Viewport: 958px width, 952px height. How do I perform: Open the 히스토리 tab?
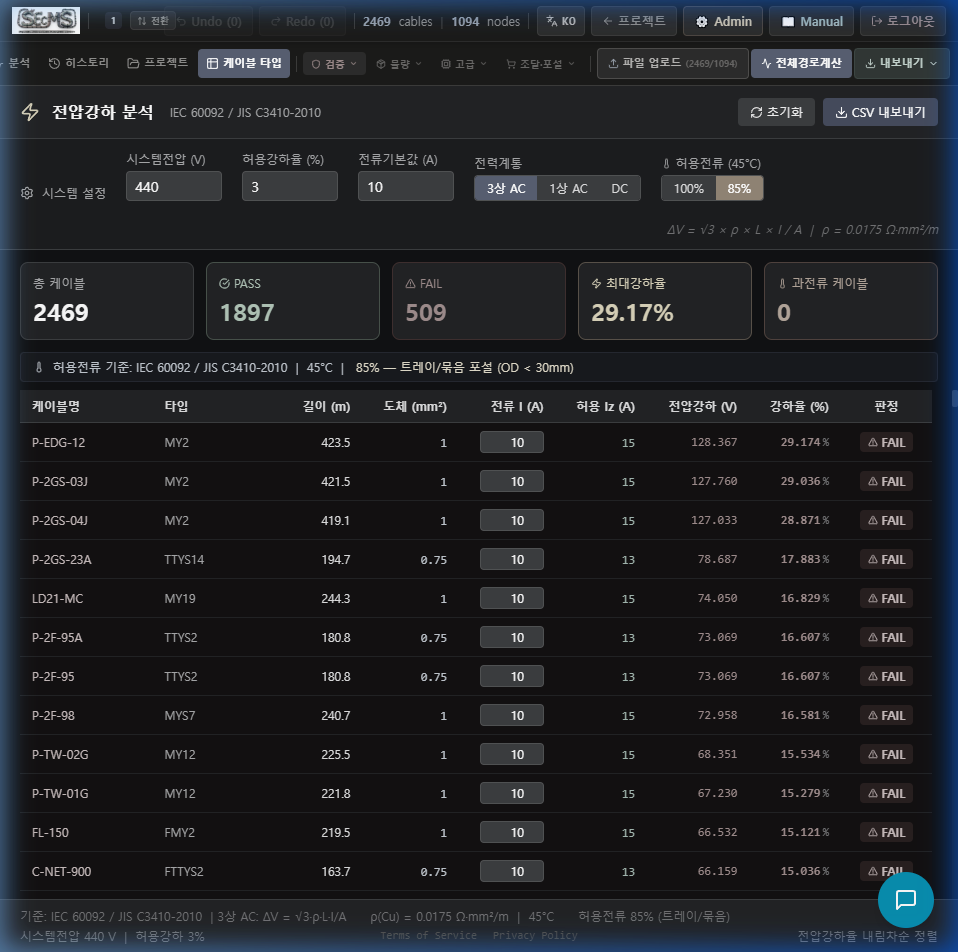(x=79, y=63)
